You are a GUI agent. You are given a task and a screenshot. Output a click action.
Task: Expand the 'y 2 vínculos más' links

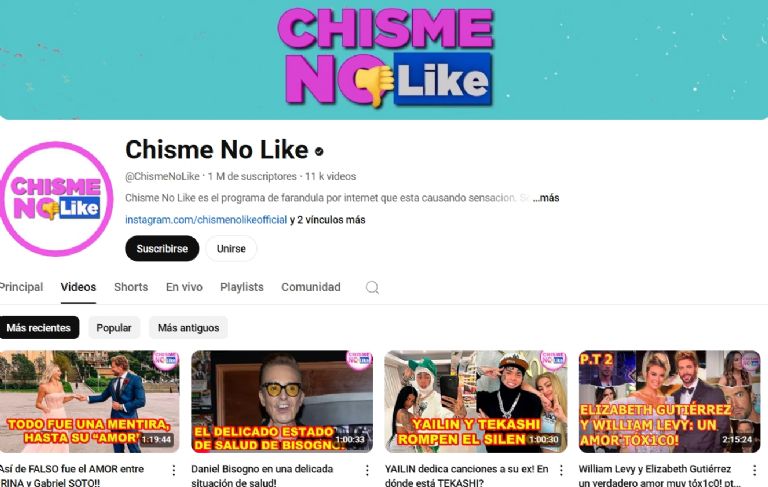328,220
